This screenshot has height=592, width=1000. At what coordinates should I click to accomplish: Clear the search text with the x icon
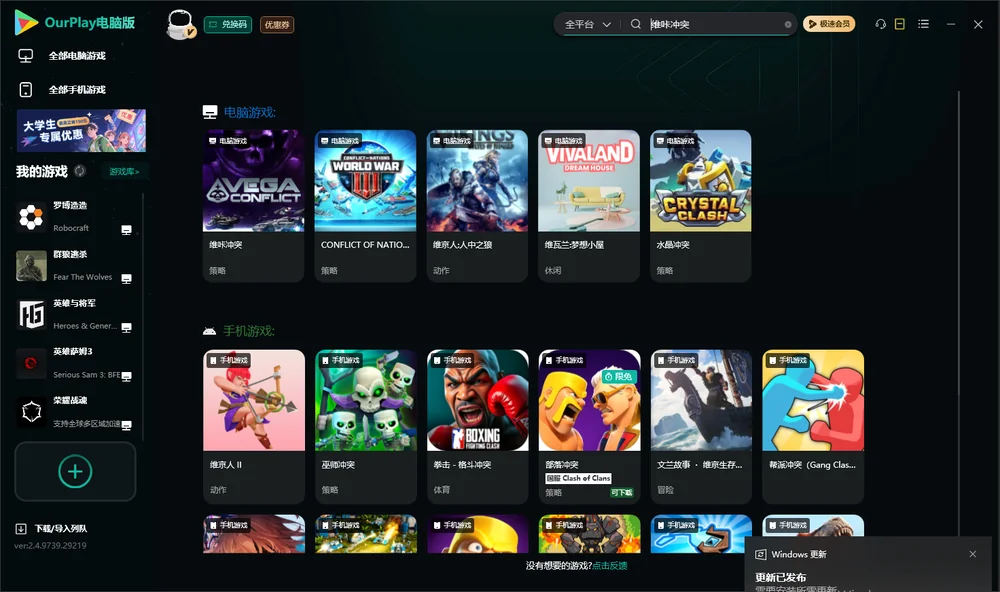point(788,24)
